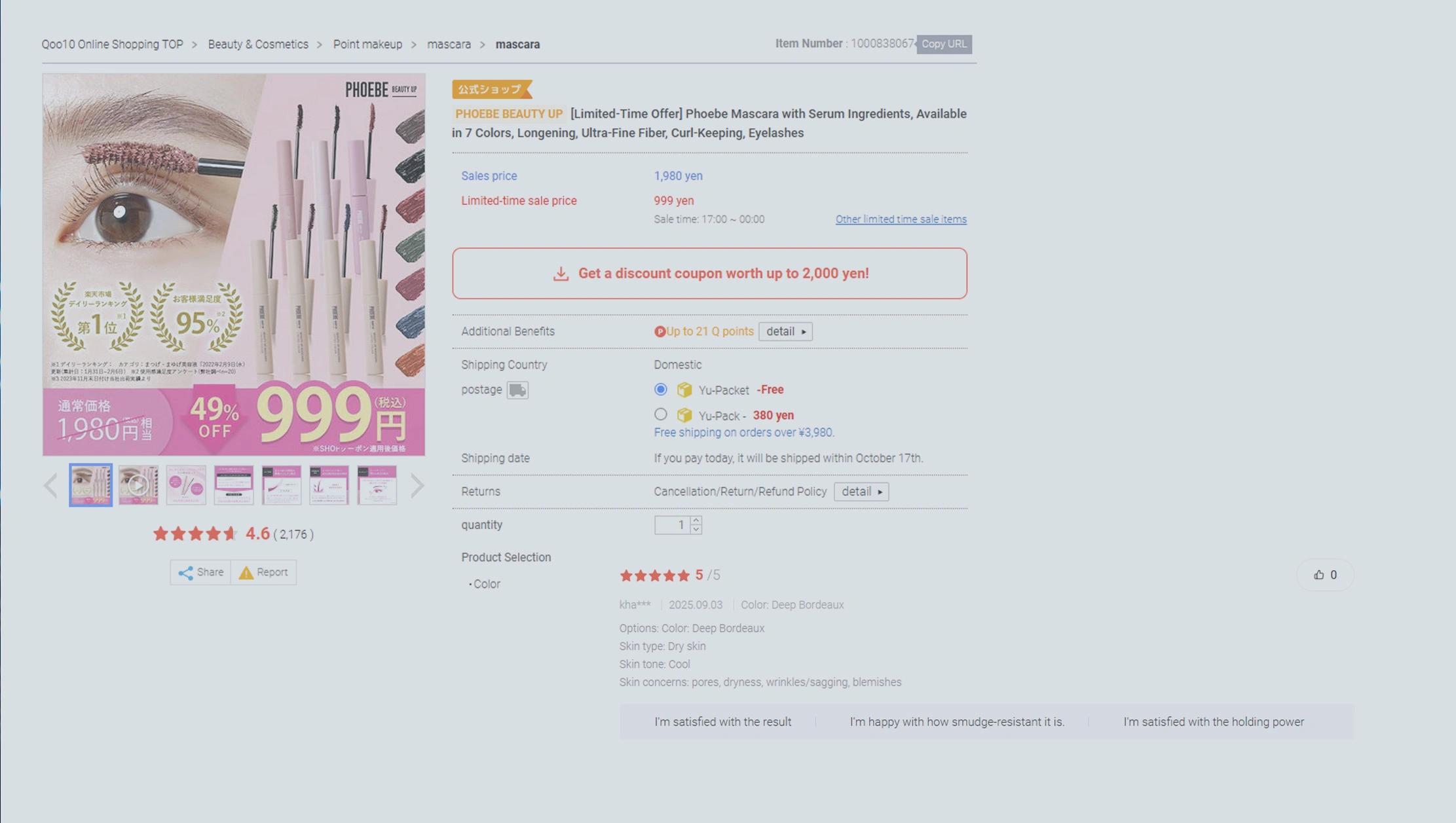
Task: Click the Q points icon next to Additional Benefits
Action: (x=660, y=331)
